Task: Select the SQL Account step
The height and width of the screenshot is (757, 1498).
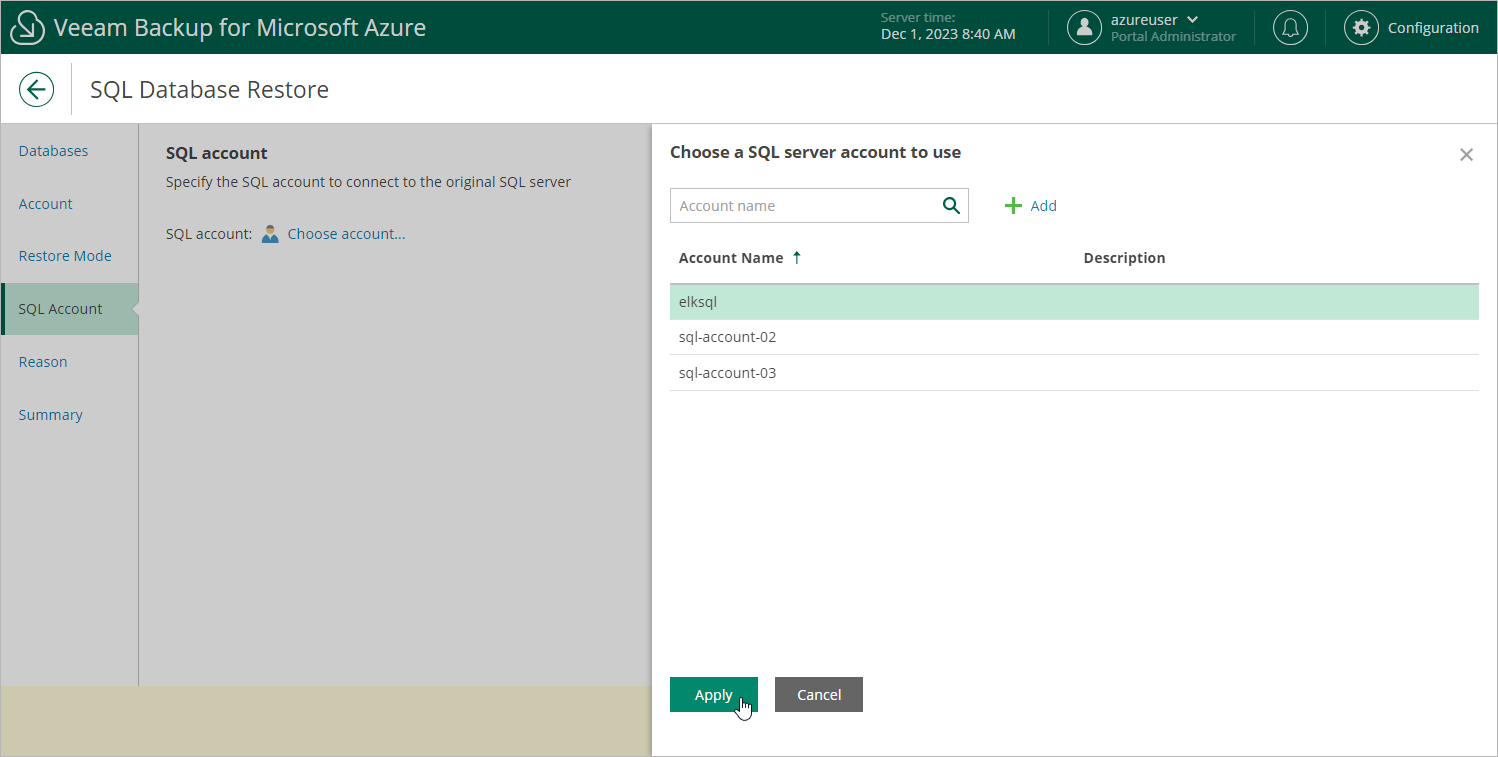Action: [x=69, y=309]
